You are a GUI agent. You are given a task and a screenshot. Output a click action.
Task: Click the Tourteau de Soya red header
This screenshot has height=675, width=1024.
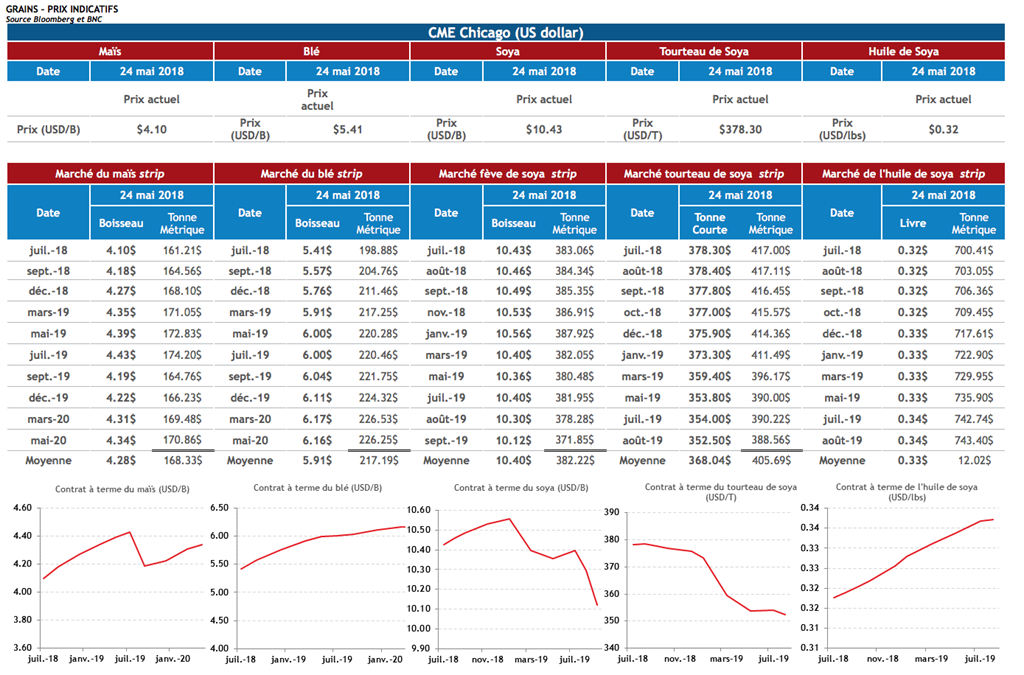(x=704, y=51)
